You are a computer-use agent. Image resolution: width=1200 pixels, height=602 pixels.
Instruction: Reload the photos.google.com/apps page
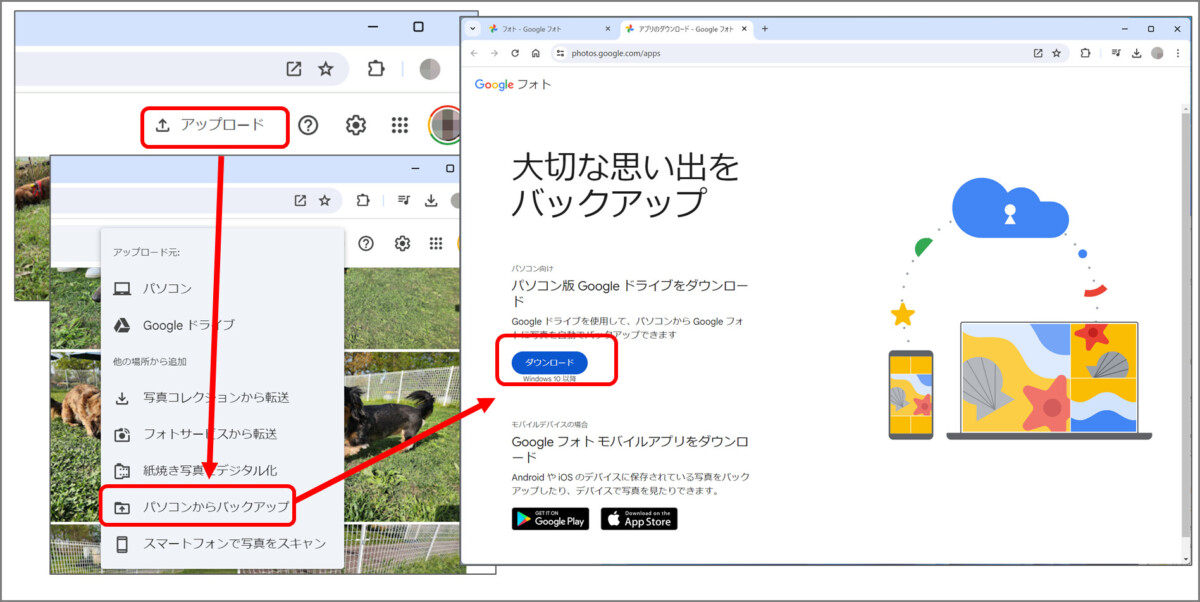[x=515, y=53]
